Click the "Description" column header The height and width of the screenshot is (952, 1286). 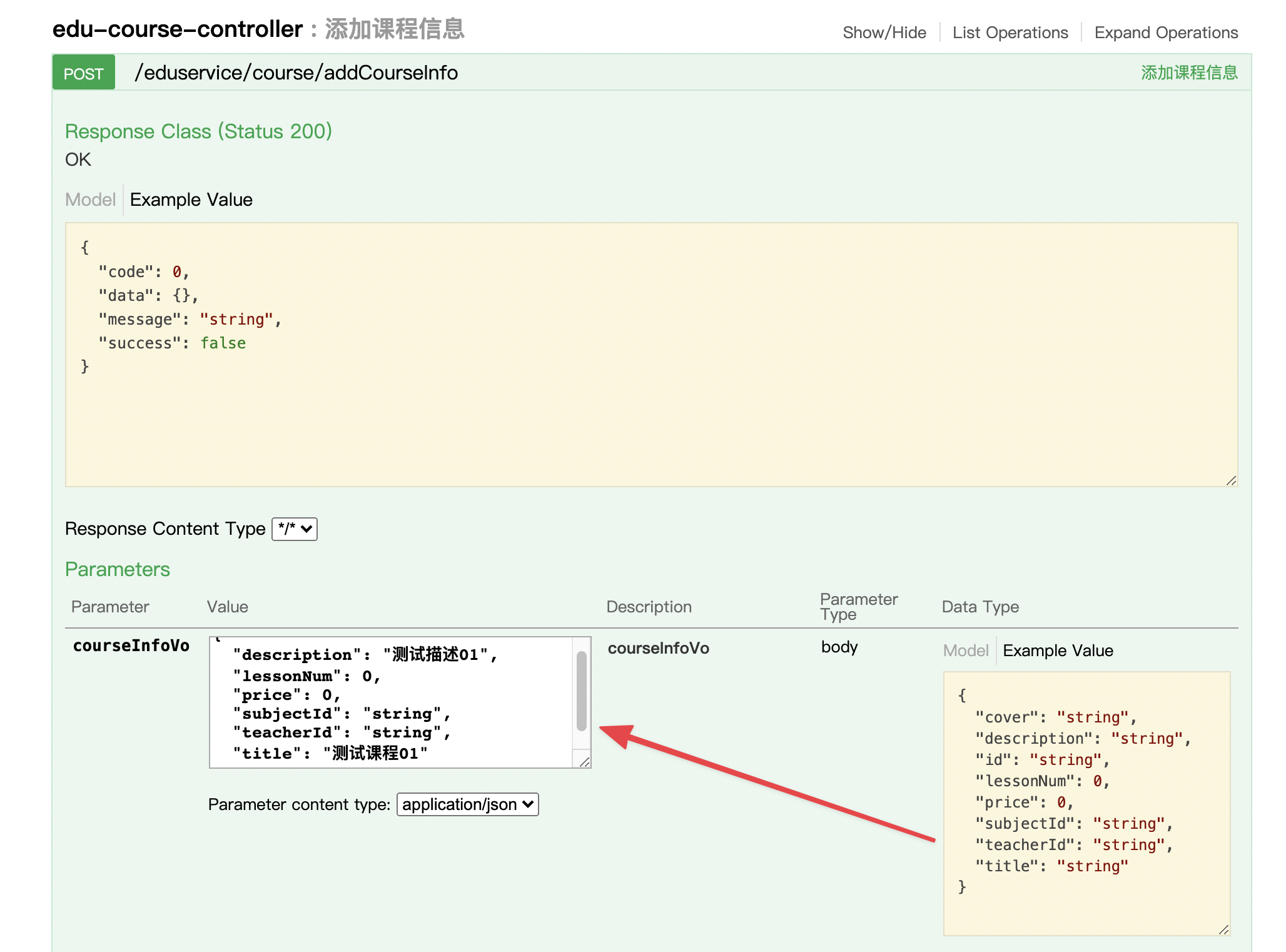649,607
